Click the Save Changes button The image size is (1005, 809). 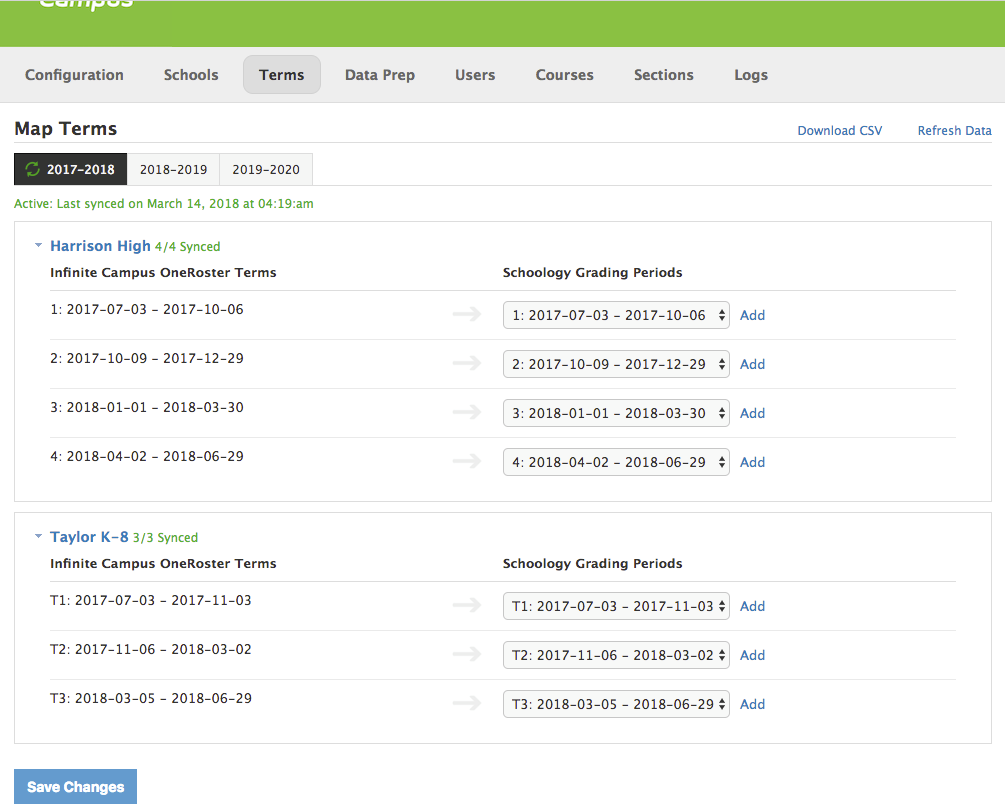point(75,787)
